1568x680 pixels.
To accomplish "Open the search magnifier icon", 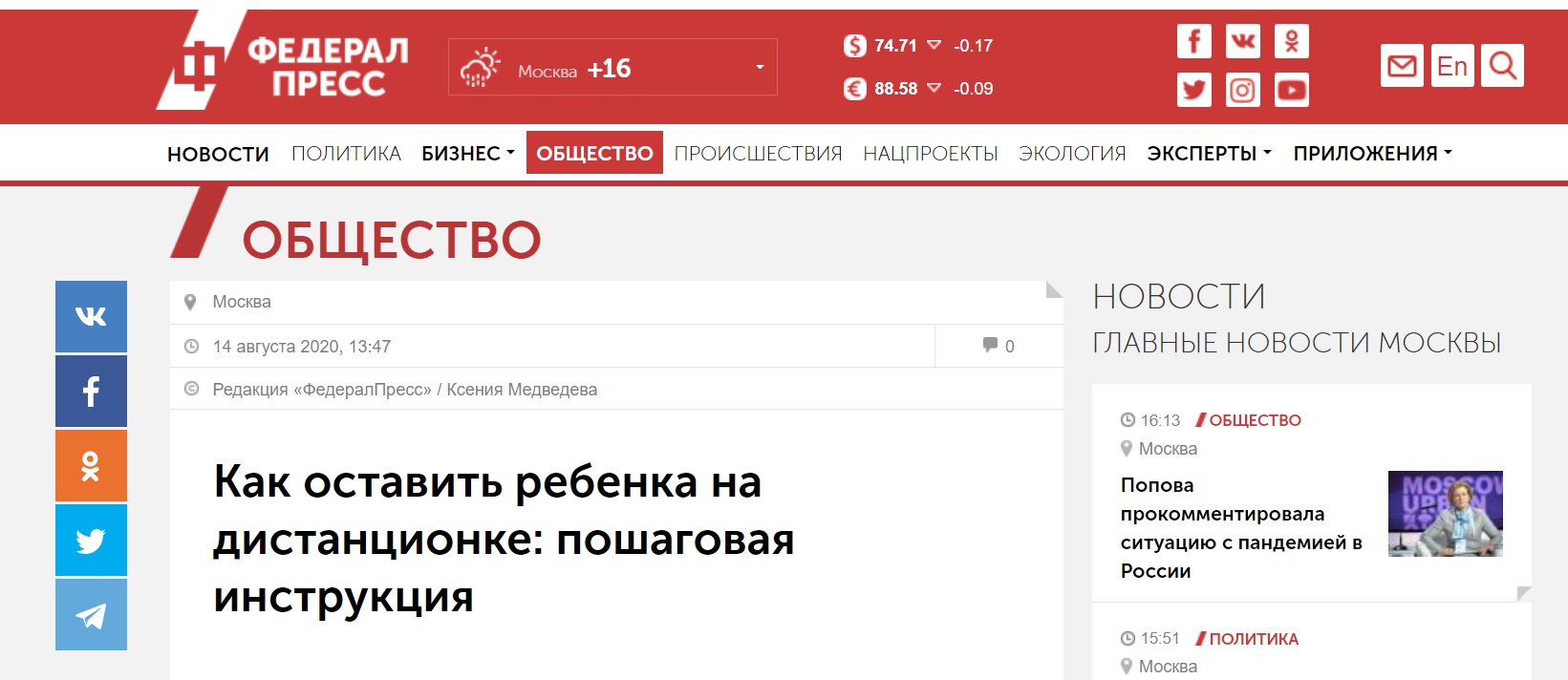I will (x=1502, y=66).
